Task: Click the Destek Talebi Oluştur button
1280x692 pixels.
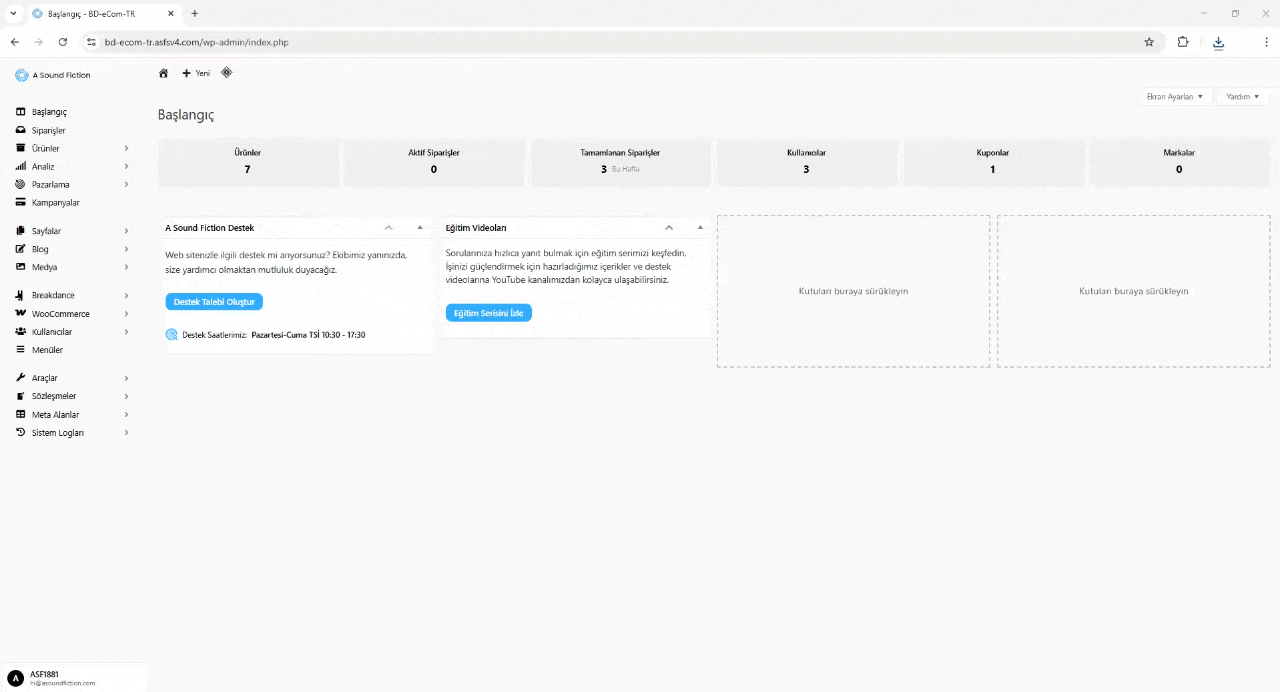Action: (213, 301)
